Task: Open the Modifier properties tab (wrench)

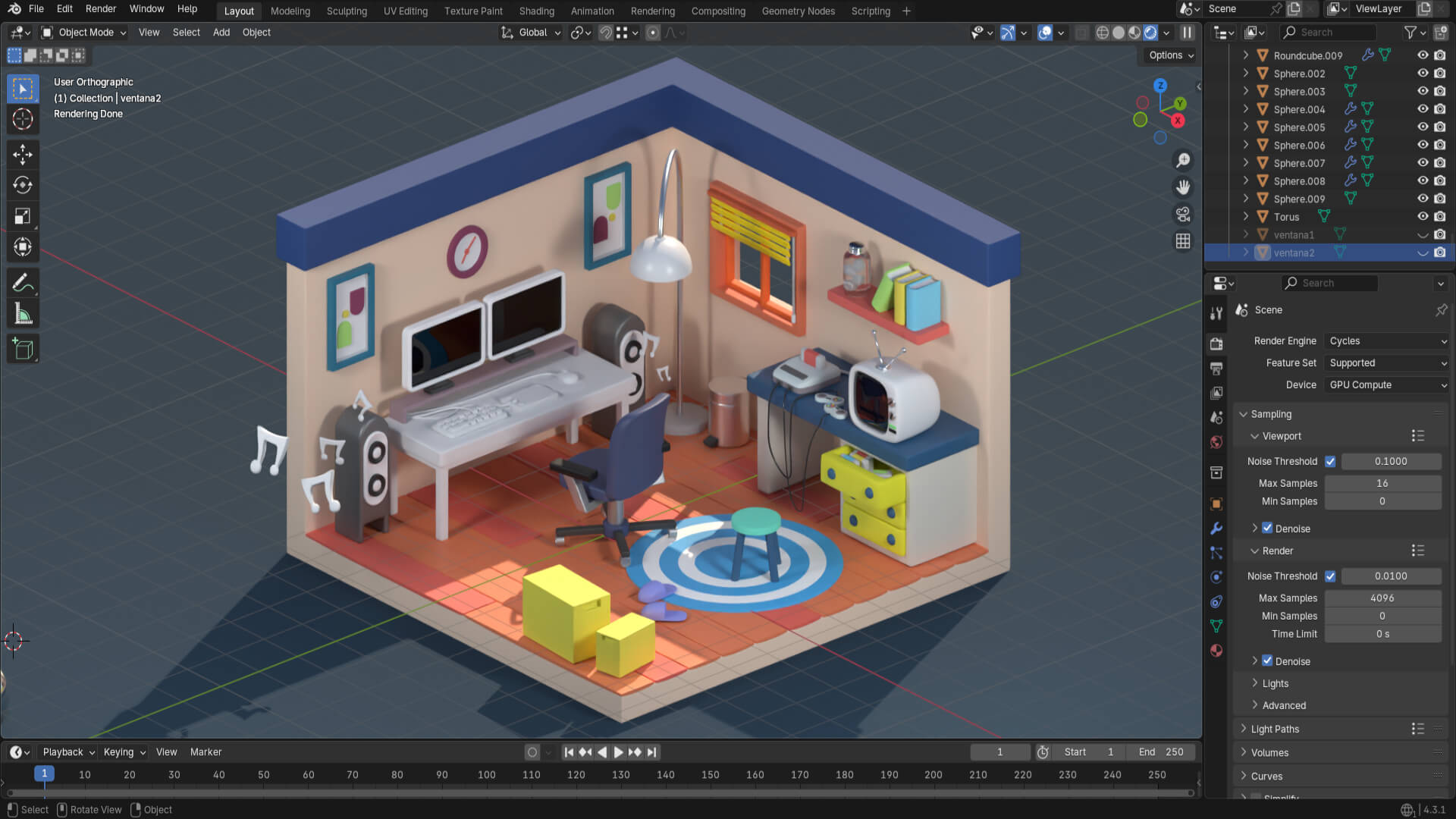Action: point(1216,529)
